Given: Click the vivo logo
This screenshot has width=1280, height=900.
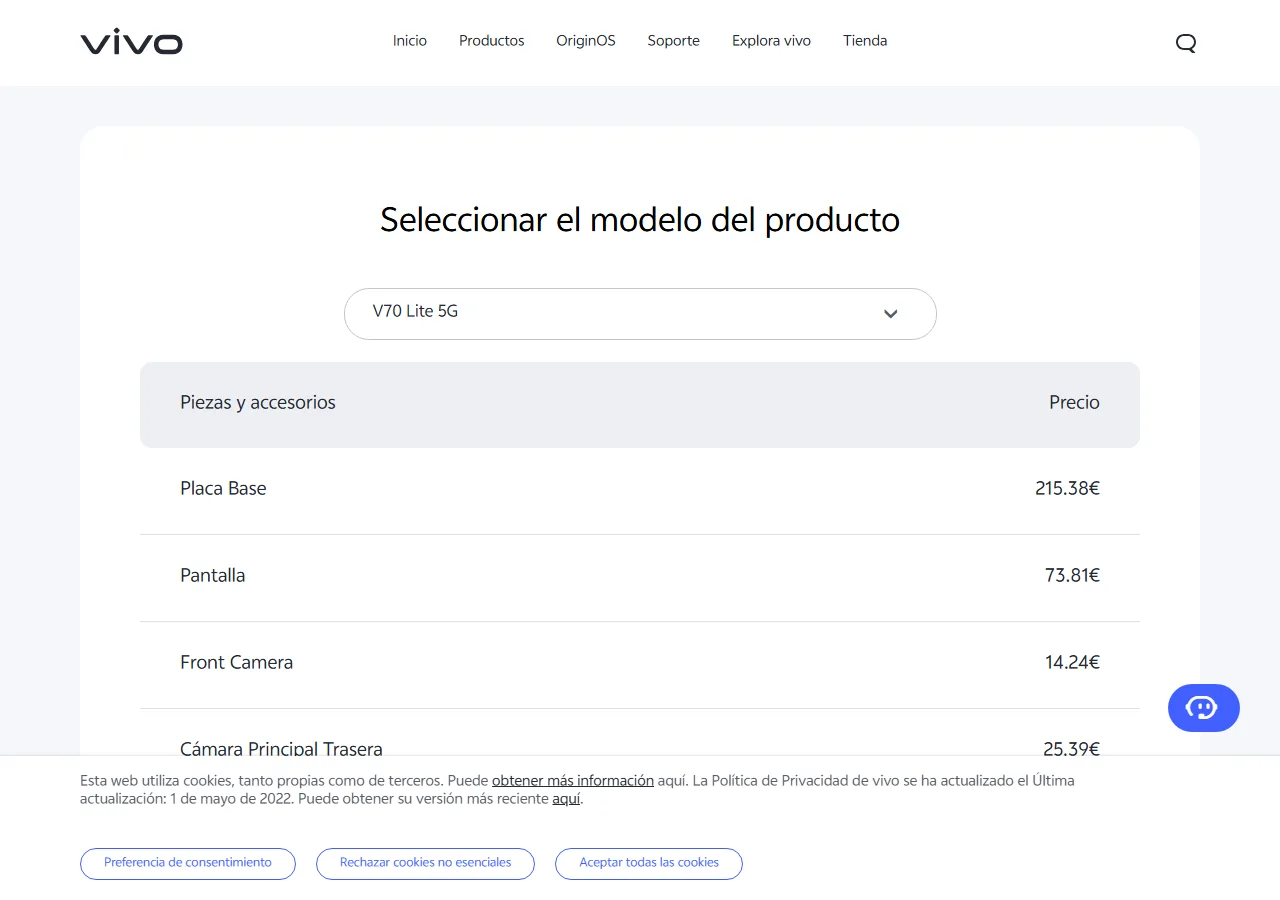Looking at the screenshot, I should (131, 42).
